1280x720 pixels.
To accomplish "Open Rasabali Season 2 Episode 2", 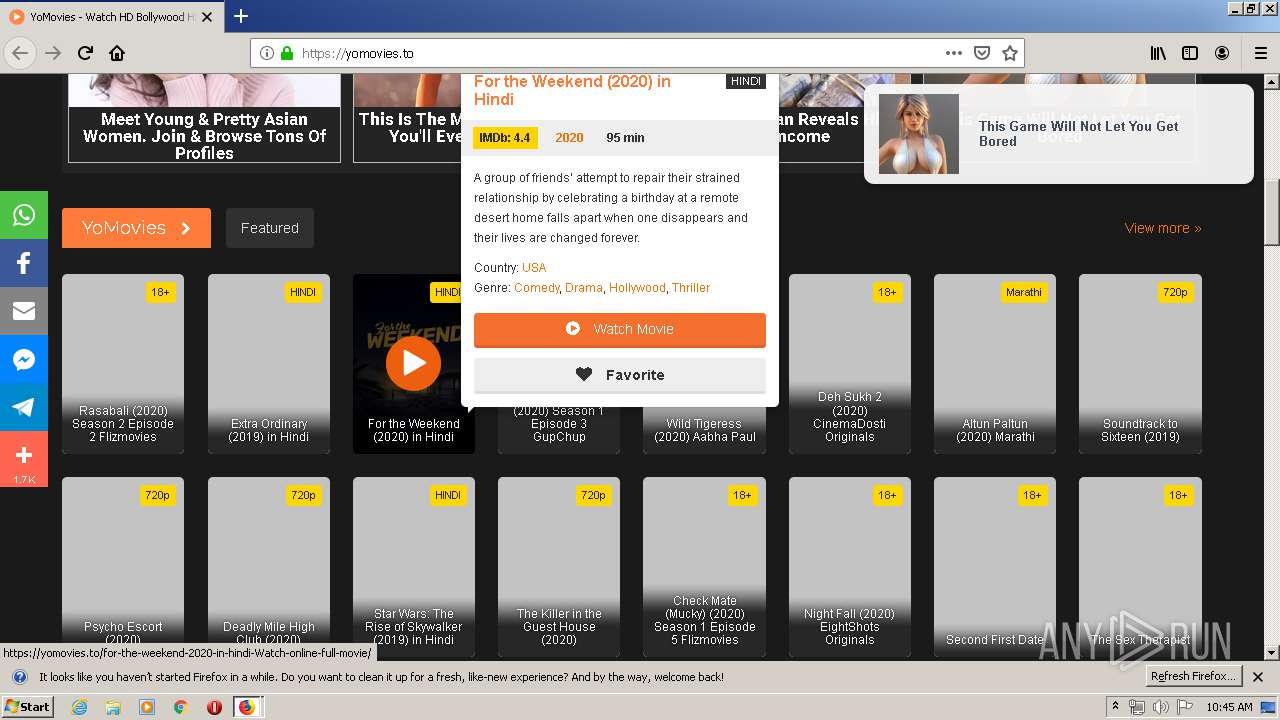I will click(x=123, y=364).
